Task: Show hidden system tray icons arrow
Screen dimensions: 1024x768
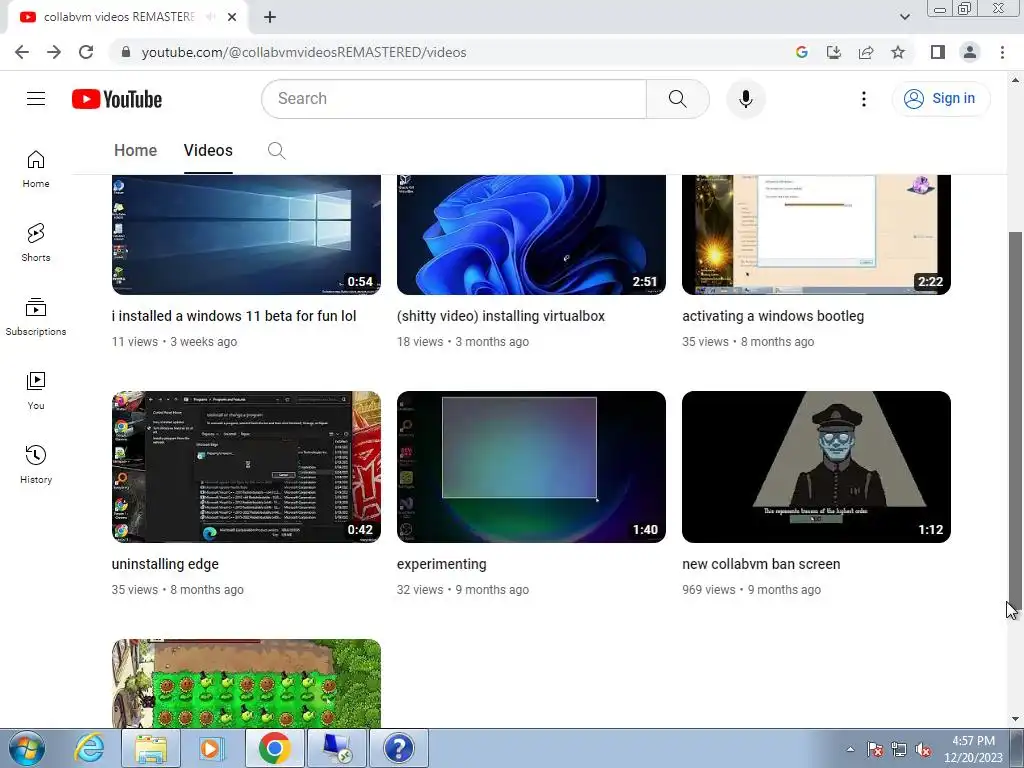Action: click(850, 749)
